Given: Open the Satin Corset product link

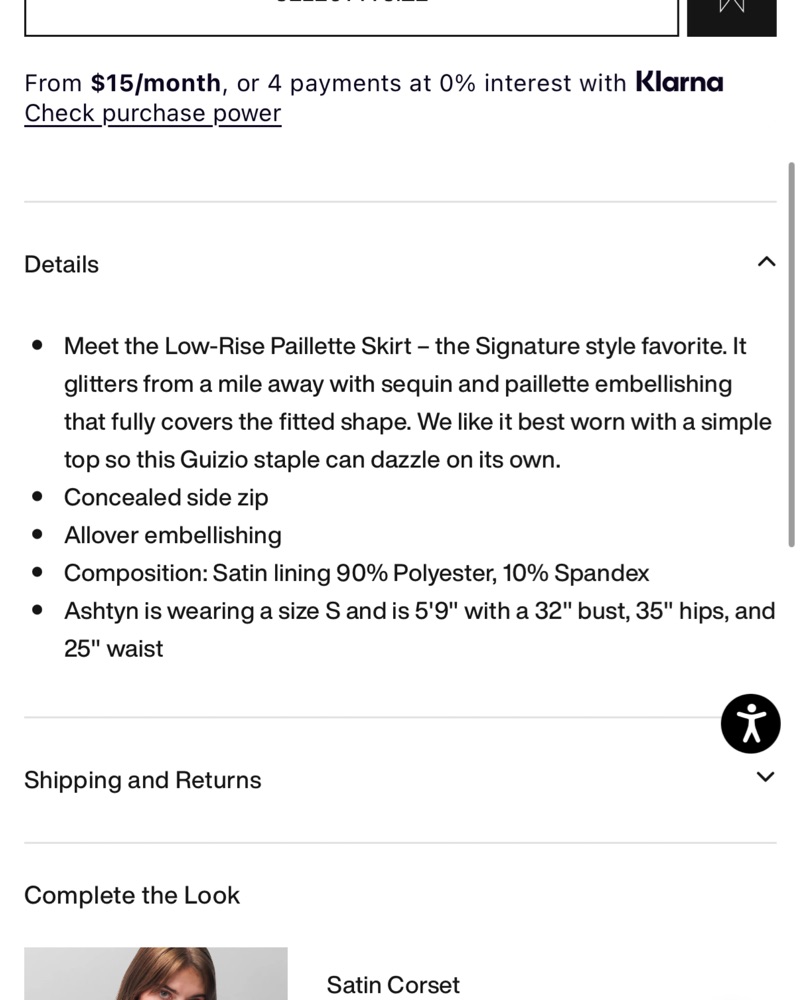Looking at the screenshot, I should coord(393,985).
